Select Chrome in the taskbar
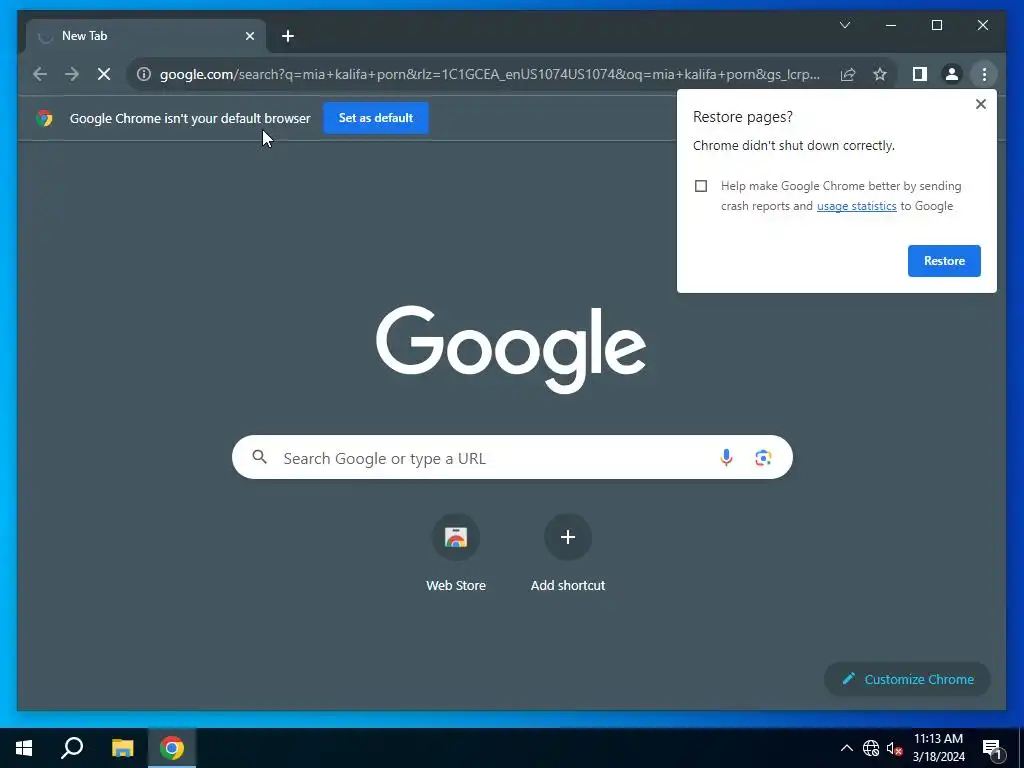The height and width of the screenshot is (768, 1024). (x=172, y=748)
